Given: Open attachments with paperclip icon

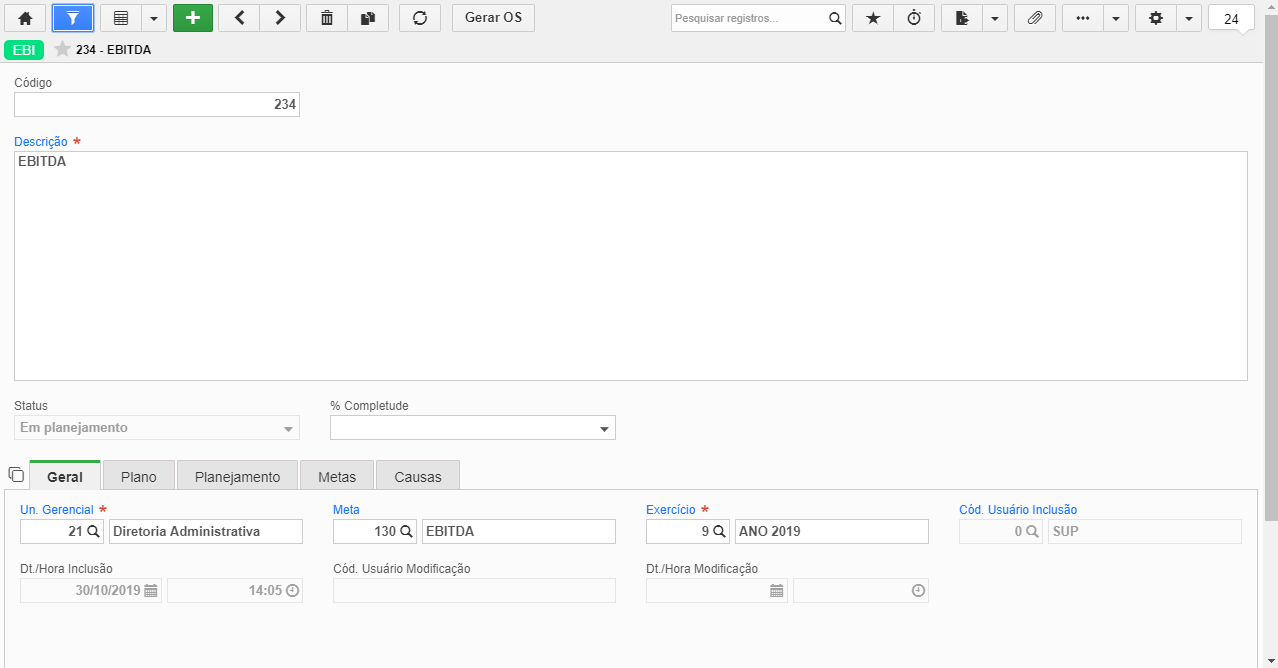Looking at the screenshot, I should point(1035,18).
